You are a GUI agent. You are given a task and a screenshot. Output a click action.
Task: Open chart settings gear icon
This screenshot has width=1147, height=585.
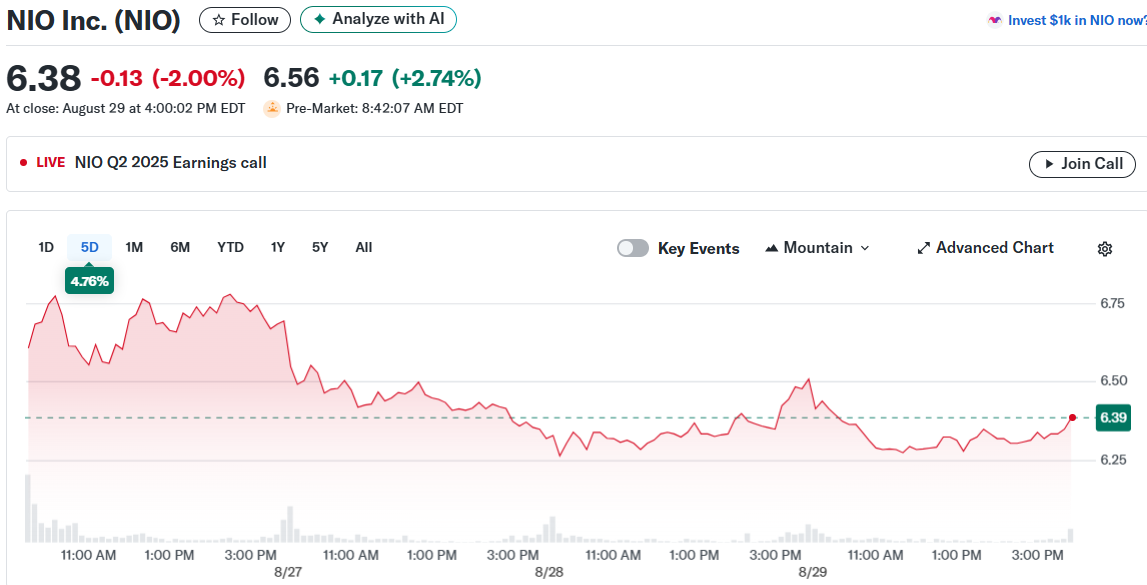(1105, 249)
